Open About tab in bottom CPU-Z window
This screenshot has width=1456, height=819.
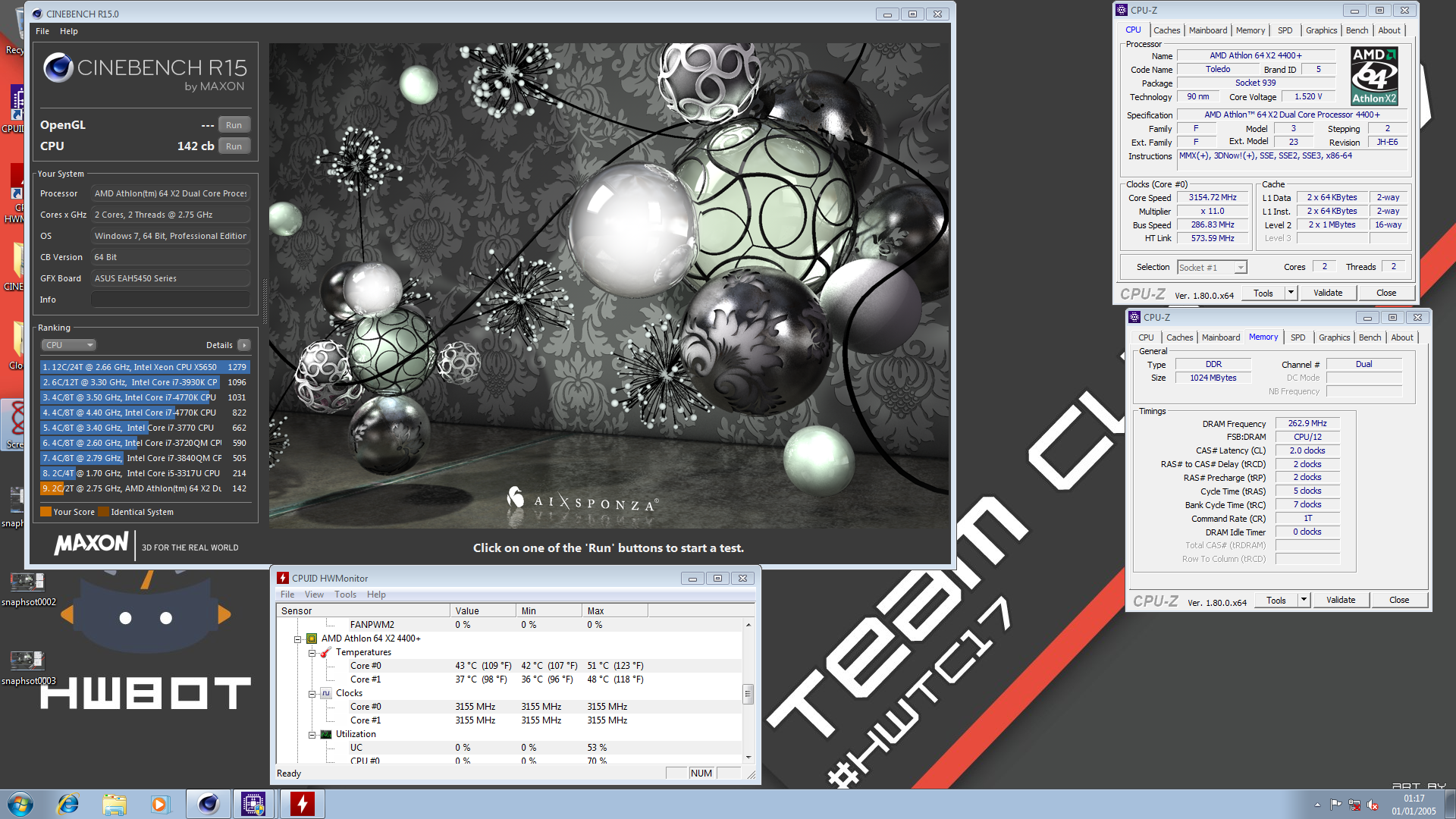pyautogui.click(x=1402, y=337)
